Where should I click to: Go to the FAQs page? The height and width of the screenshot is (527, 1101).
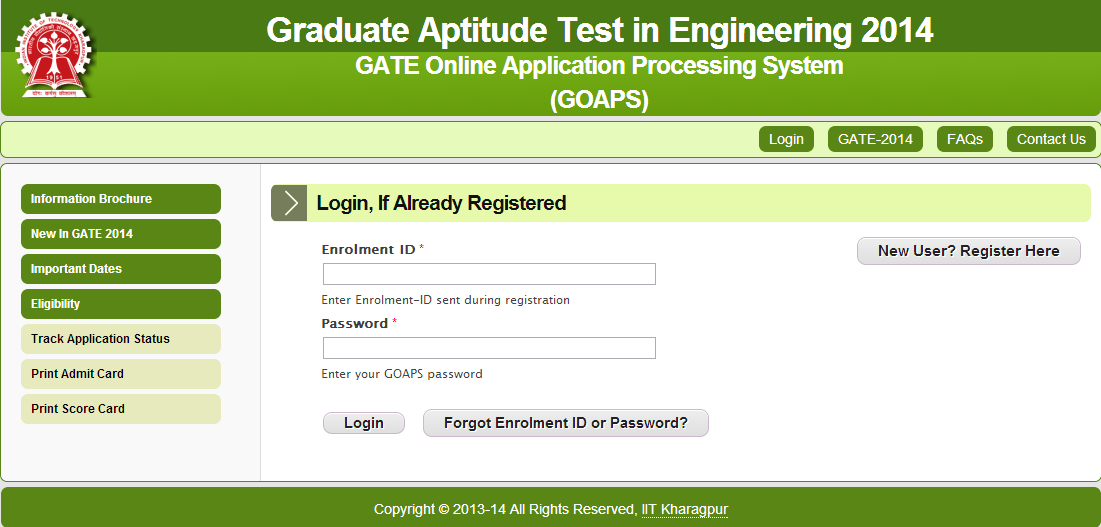(964, 139)
